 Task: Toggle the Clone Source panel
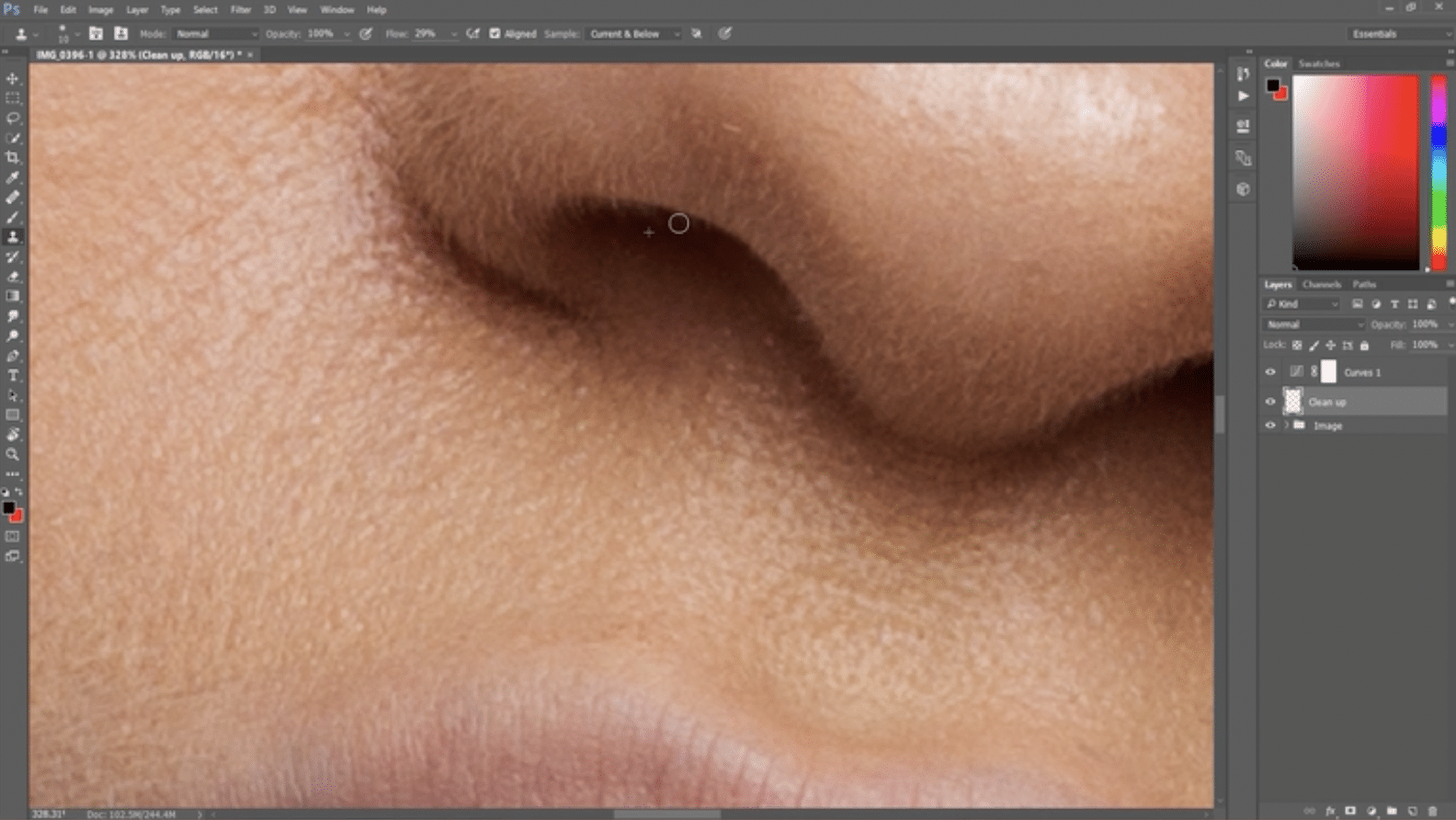pos(120,33)
